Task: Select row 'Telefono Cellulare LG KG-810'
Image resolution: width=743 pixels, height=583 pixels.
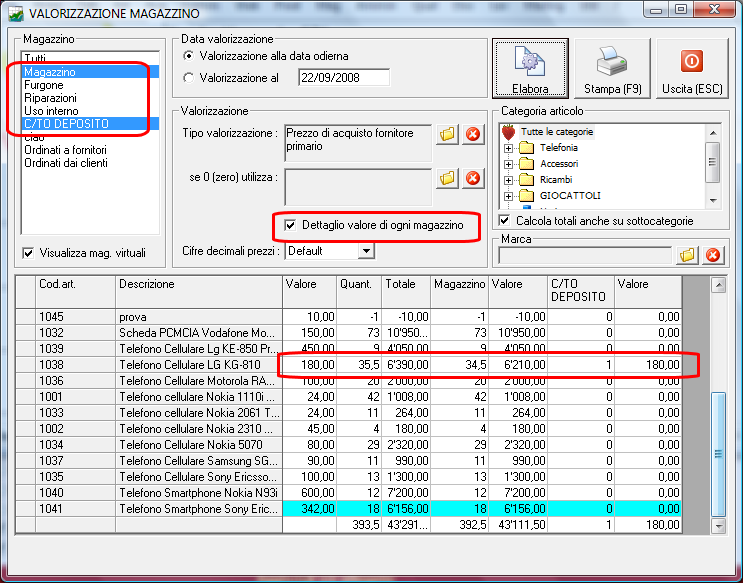Action: [348, 365]
